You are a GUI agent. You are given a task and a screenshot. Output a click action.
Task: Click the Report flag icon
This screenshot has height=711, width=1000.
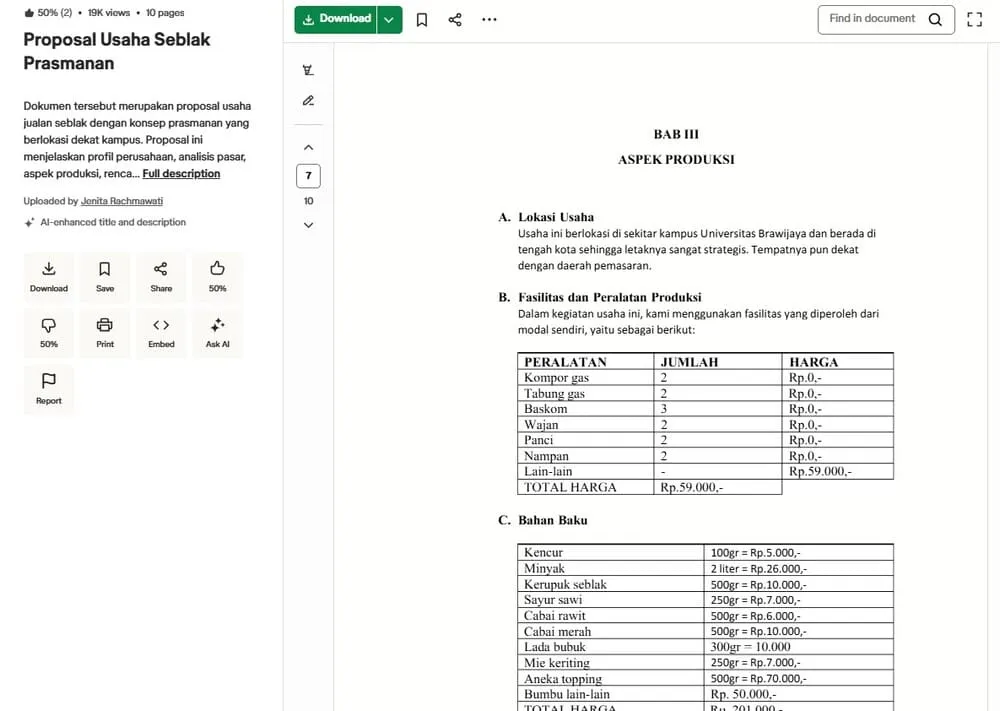coord(48,382)
